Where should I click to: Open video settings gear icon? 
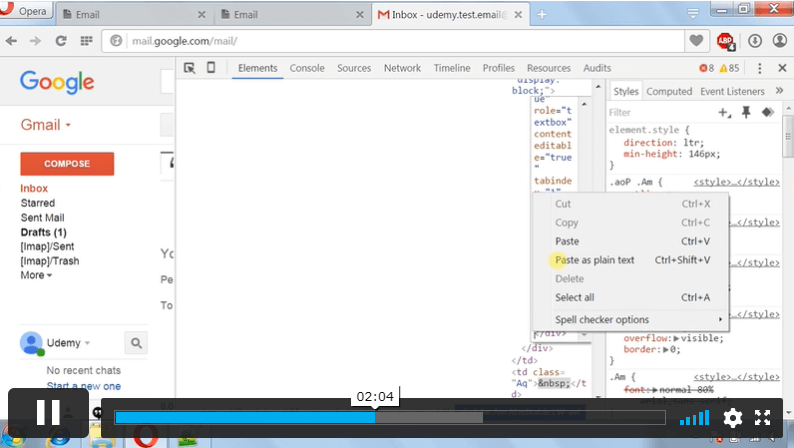click(732, 418)
